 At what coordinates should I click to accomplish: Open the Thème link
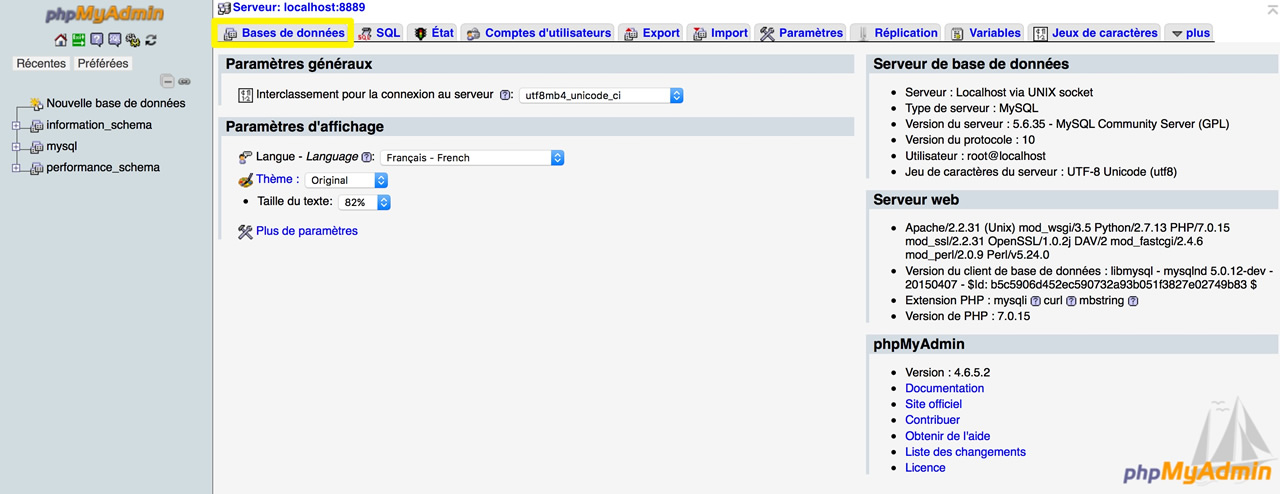click(275, 179)
